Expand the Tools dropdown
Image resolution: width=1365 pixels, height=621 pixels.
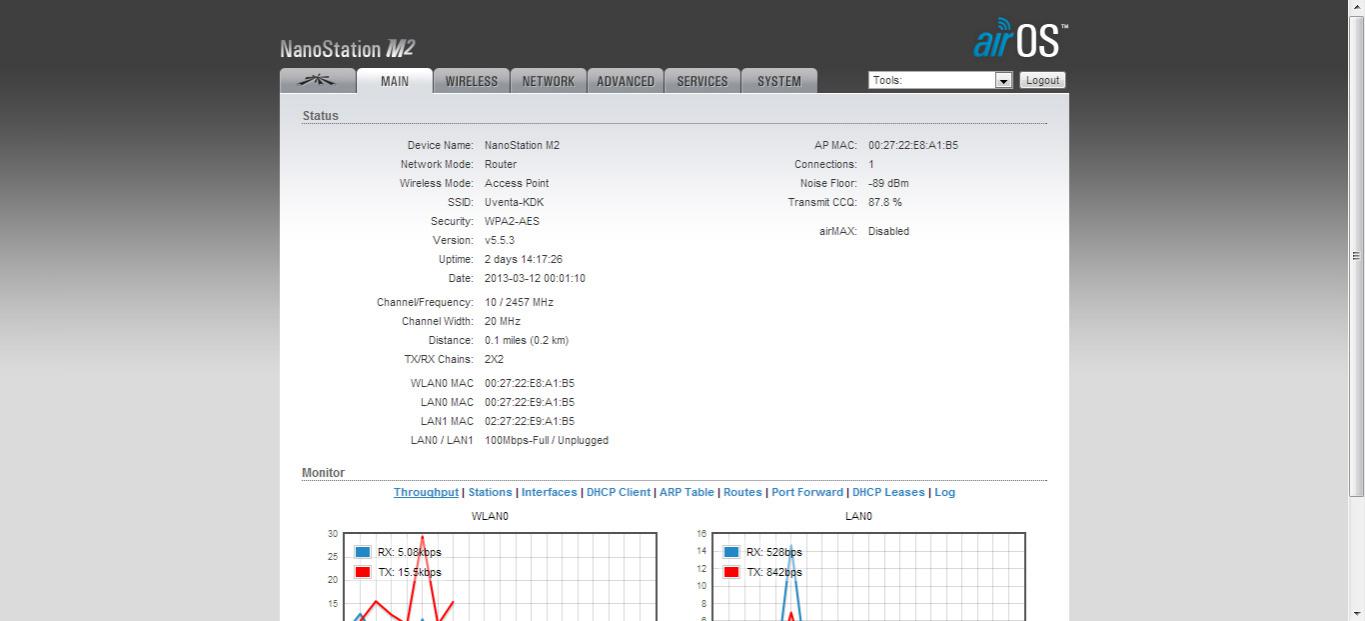[x=941, y=80]
